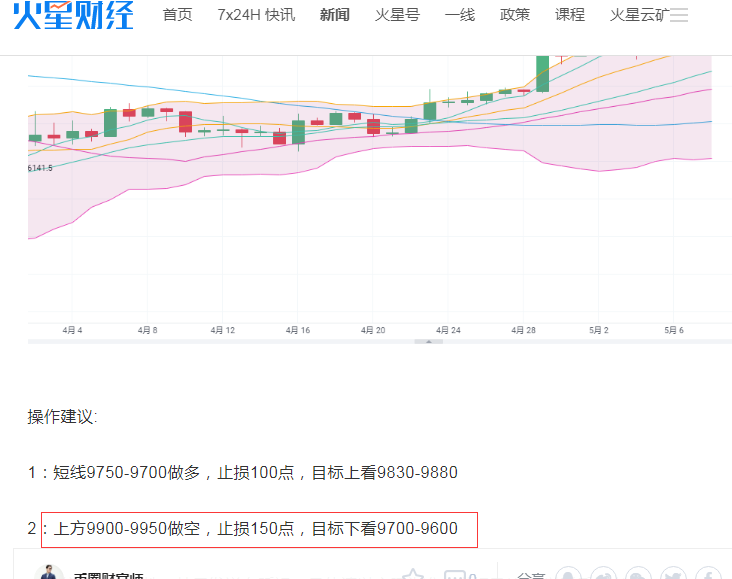Screen dimensions: 732x579
Task: Click the 4月 8 date axis label
Action: pyautogui.click(x=148, y=330)
